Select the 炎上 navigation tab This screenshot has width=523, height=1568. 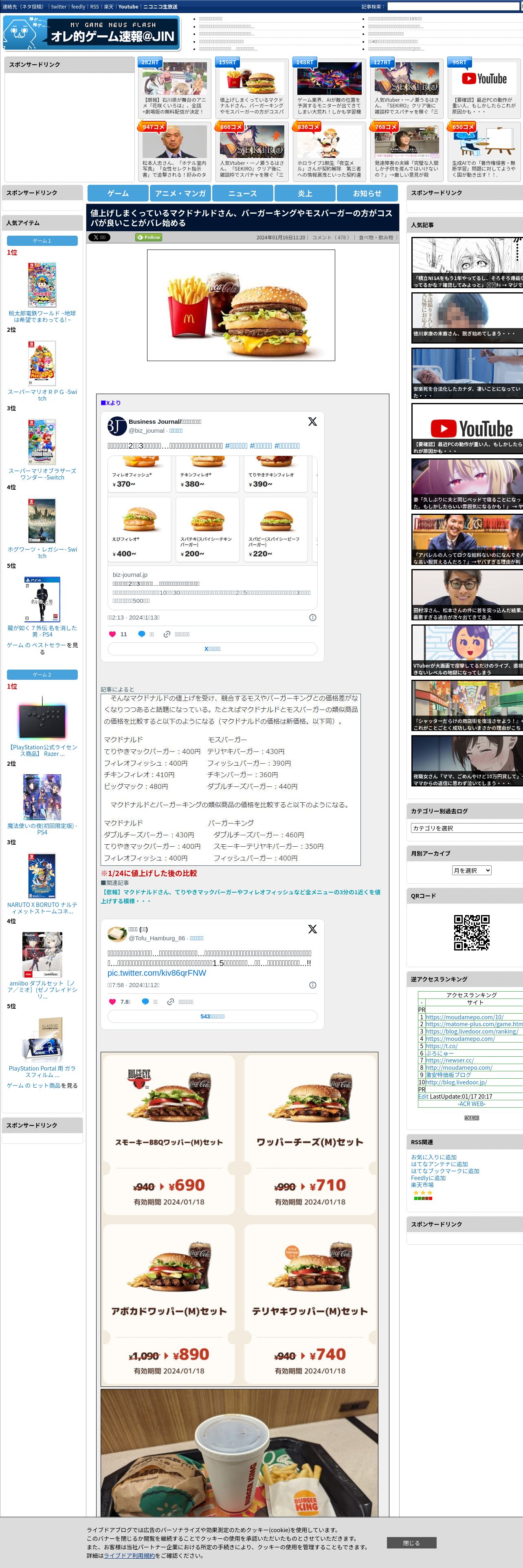point(305,194)
